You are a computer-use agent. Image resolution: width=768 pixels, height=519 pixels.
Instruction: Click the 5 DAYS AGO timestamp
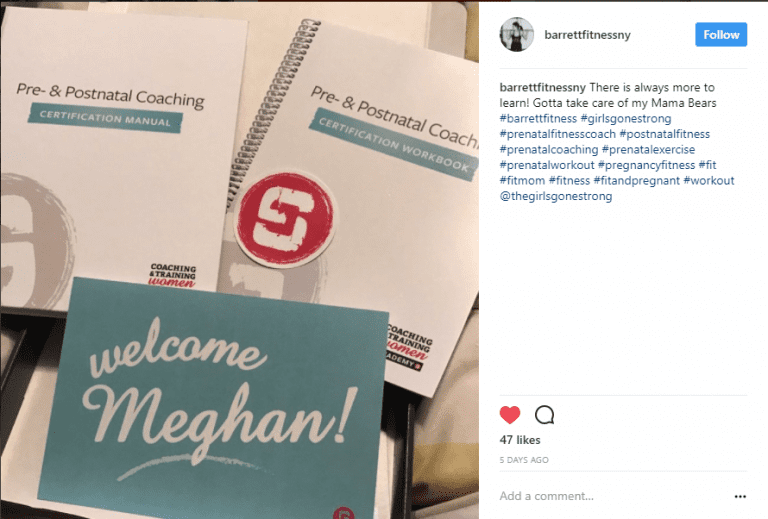524,460
